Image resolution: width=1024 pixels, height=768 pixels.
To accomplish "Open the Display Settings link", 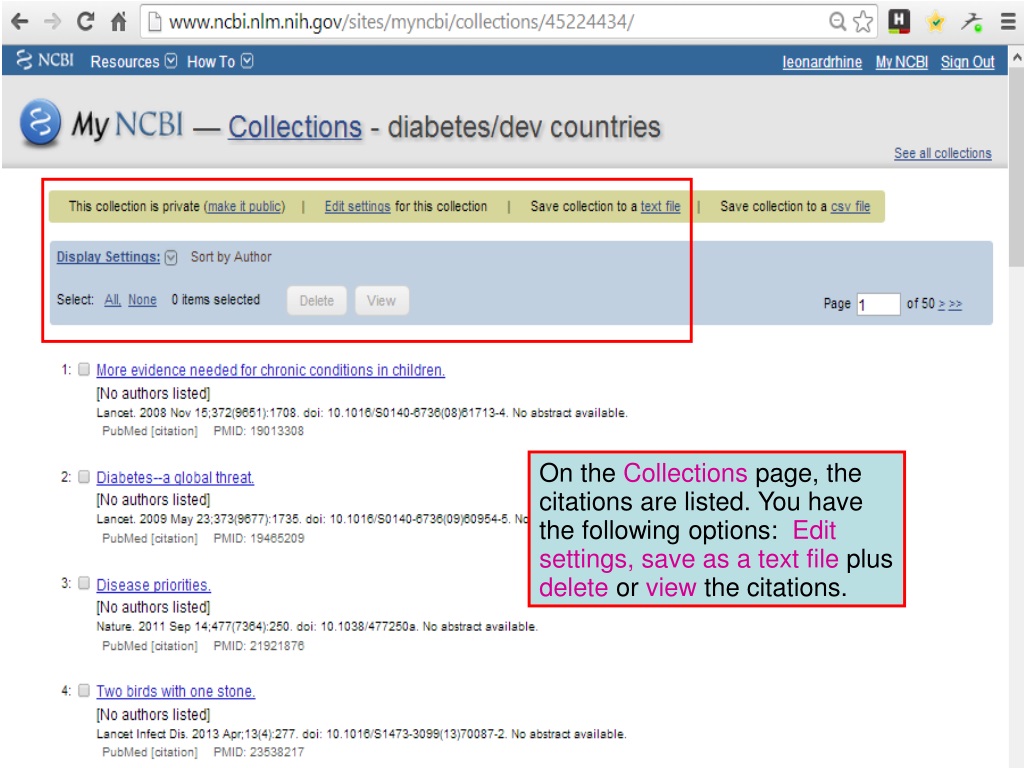I will tap(108, 257).
